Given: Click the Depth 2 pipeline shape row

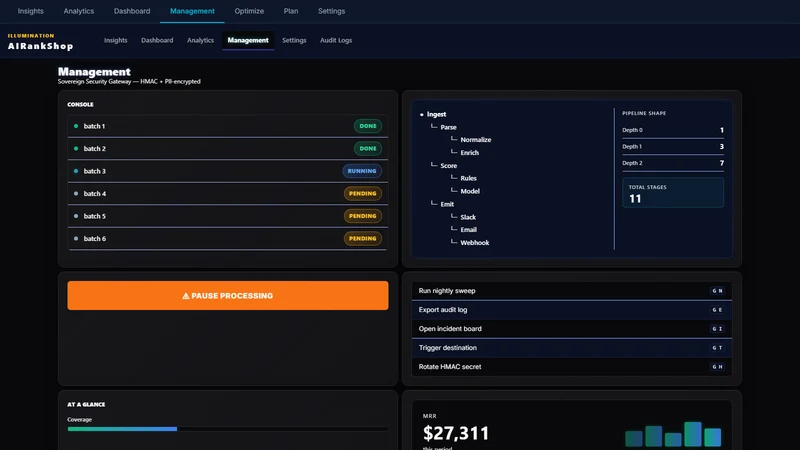Looking at the screenshot, I should [673, 163].
